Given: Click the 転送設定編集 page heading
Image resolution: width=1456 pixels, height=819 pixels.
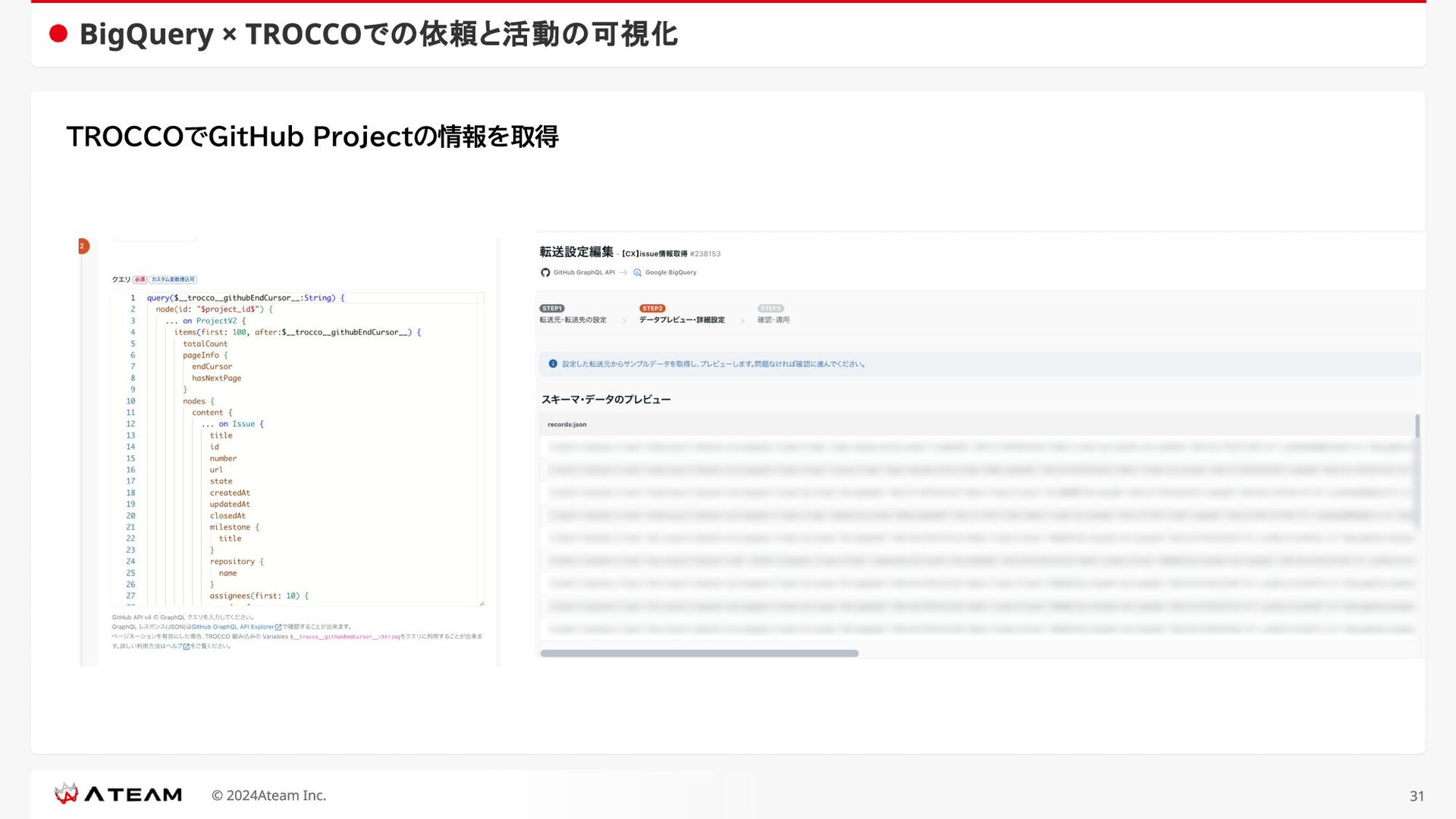Looking at the screenshot, I should [x=576, y=252].
